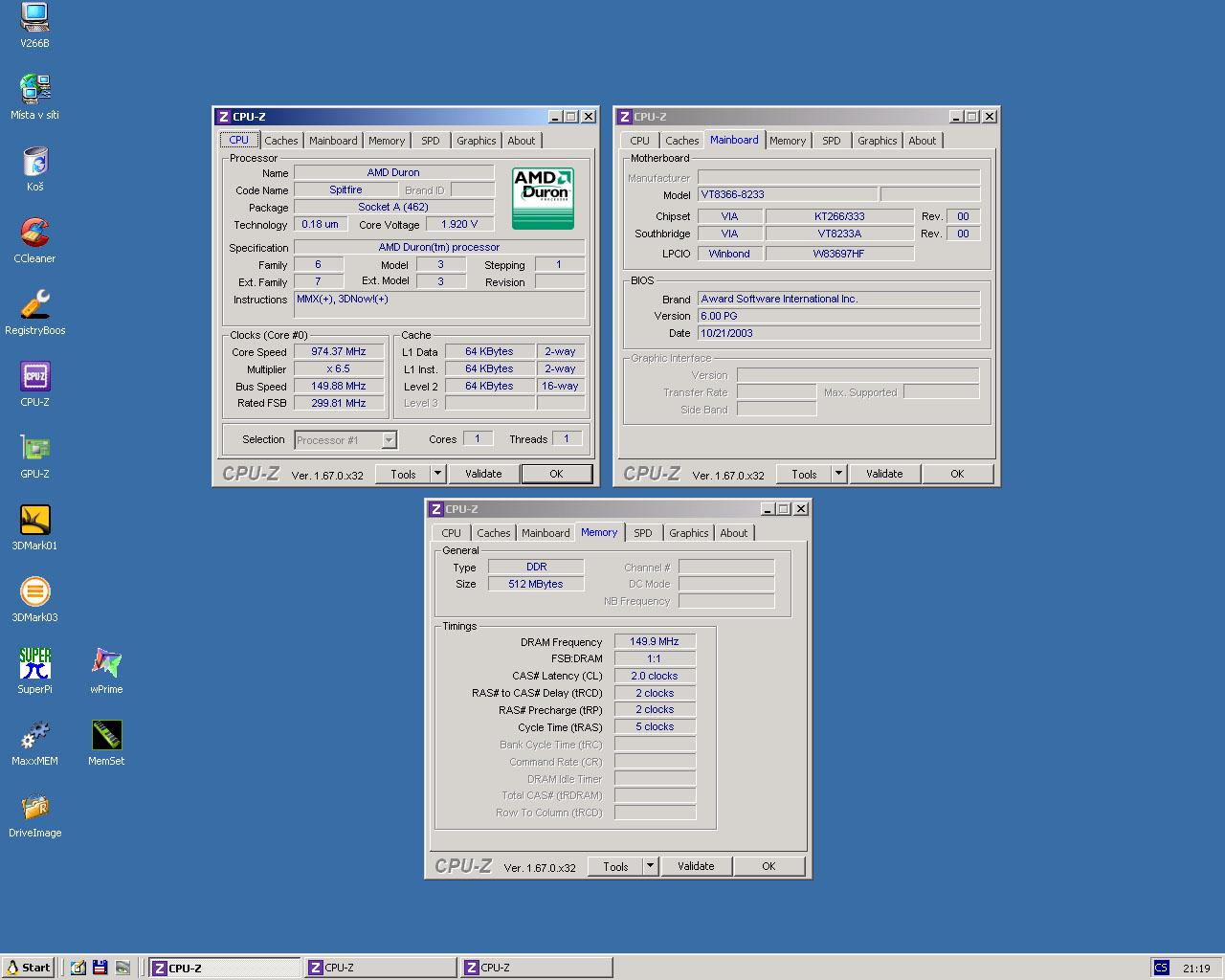
Task: Click the Southbridge VT8233A value
Action: [839, 234]
